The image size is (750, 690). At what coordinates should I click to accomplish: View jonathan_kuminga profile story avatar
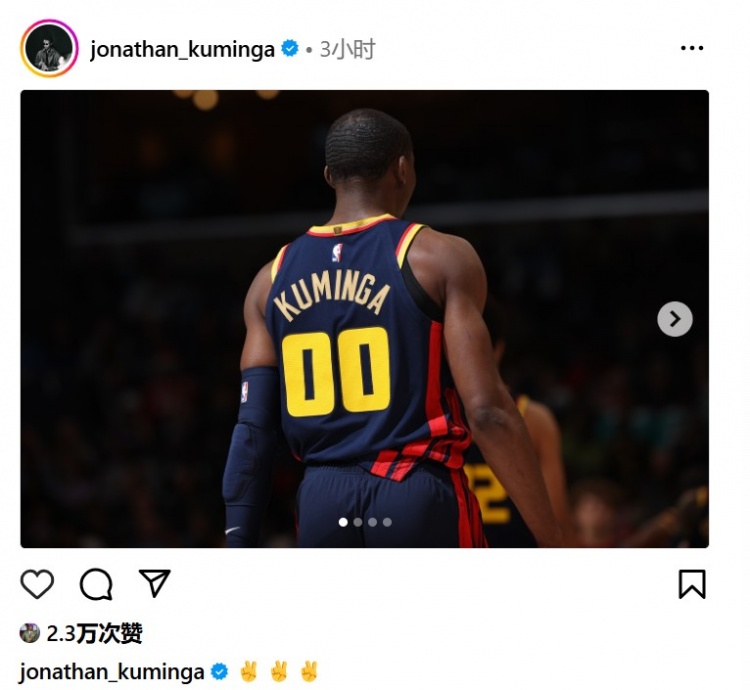tap(49, 48)
